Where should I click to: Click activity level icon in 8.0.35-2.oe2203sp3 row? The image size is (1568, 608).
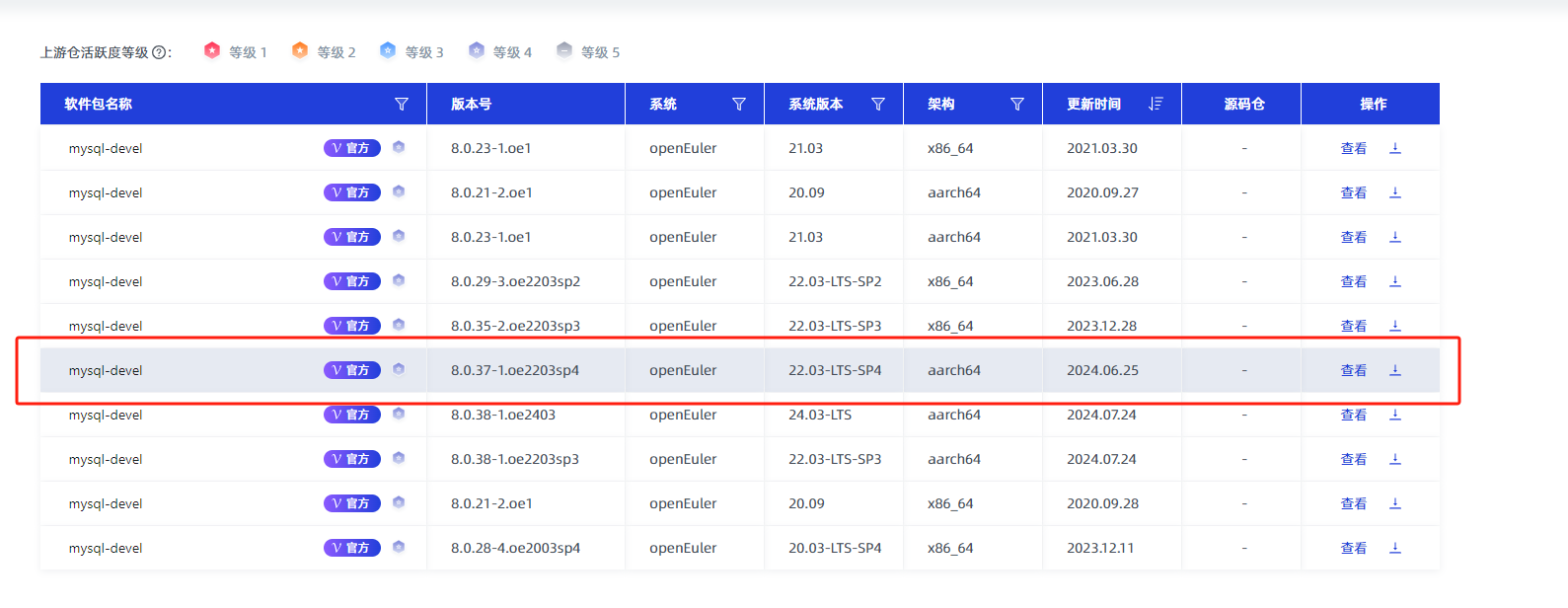tap(399, 325)
